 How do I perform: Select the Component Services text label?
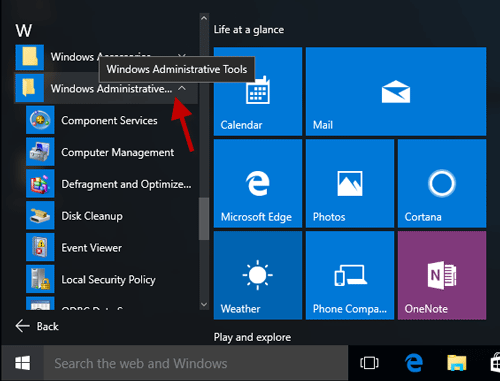click(x=109, y=120)
